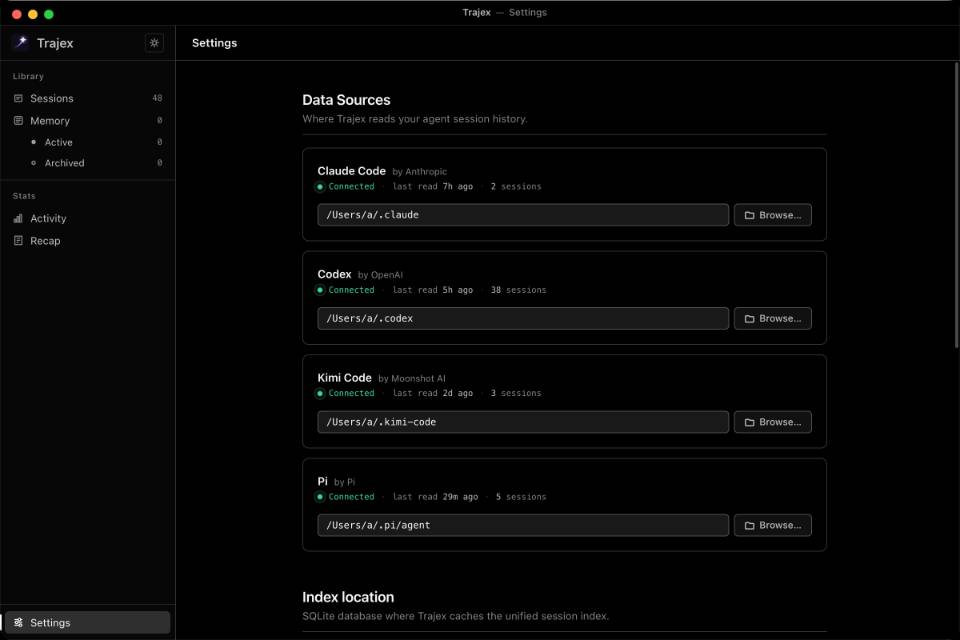The image size is (960, 640).
Task: Click the /Users/a/.codex path field
Action: pos(523,318)
